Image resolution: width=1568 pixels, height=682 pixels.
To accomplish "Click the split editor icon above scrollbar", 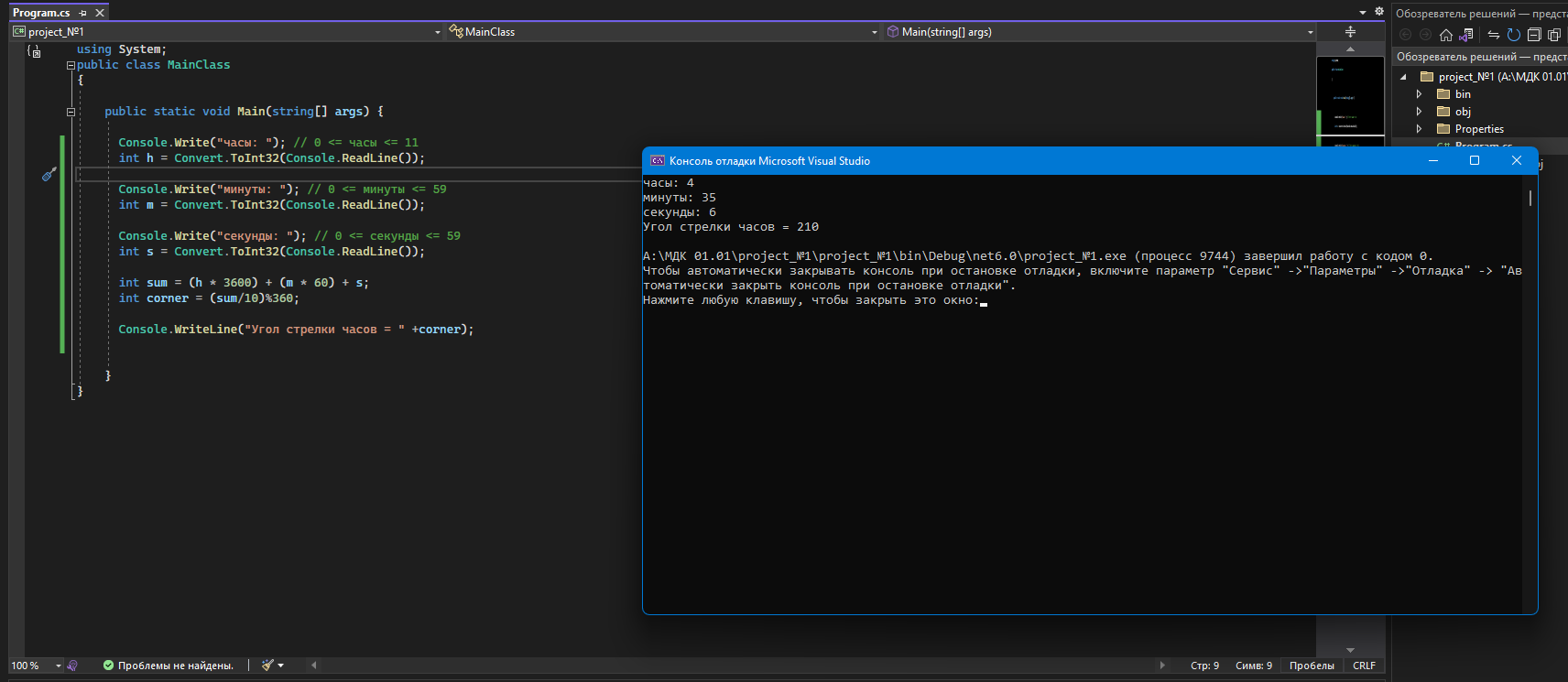I will coord(1350,31).
